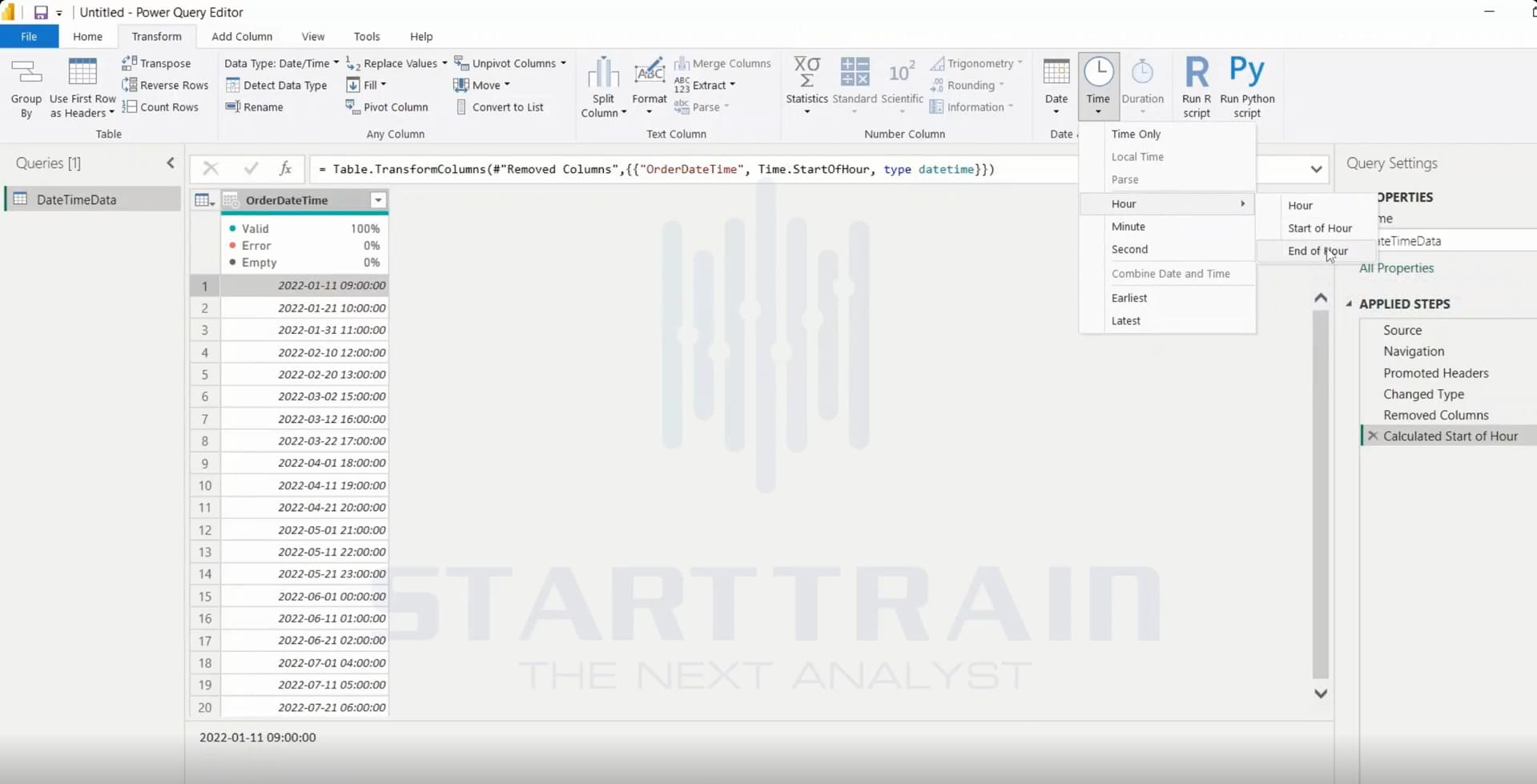This screenshot has width=1537, height=784.
Task: Open the Replace Values dropdown
Action: pos(396,63)
